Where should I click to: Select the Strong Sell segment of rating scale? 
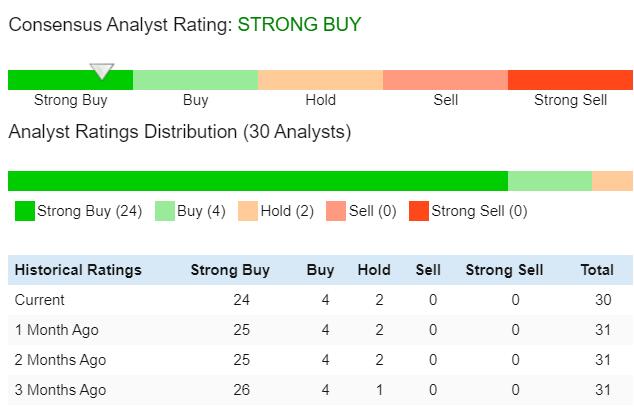[x=571, y=80]
